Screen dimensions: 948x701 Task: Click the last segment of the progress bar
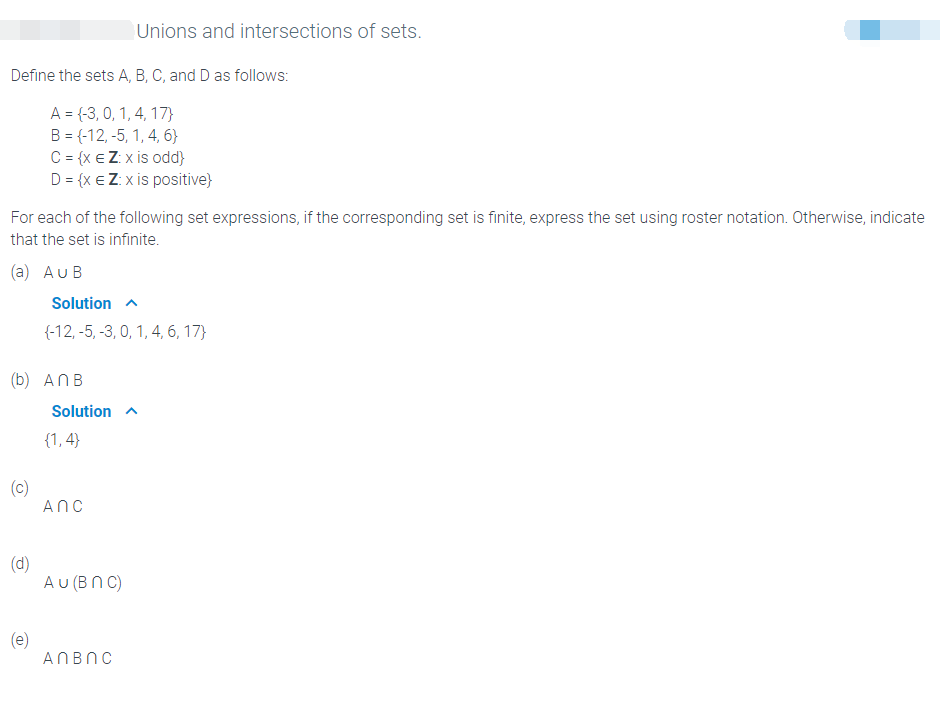(930, 30)
